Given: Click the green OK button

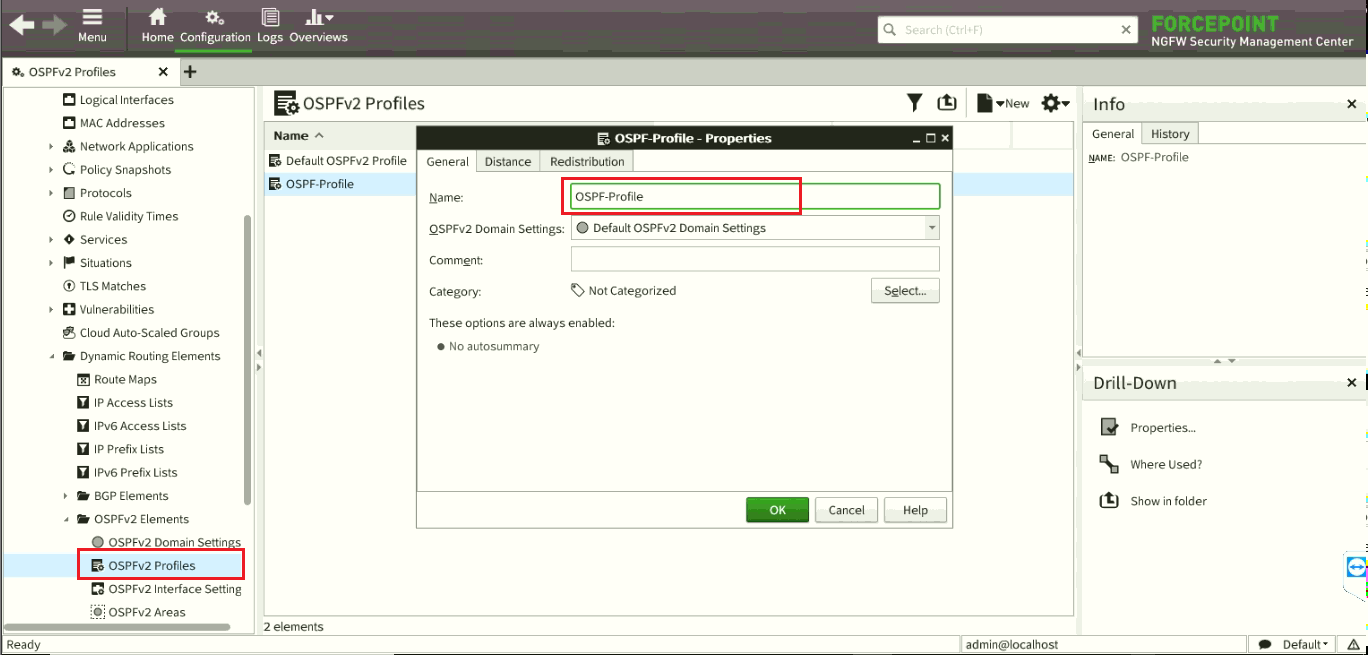Looking at the screenshot, I should (x=777, y=510).
